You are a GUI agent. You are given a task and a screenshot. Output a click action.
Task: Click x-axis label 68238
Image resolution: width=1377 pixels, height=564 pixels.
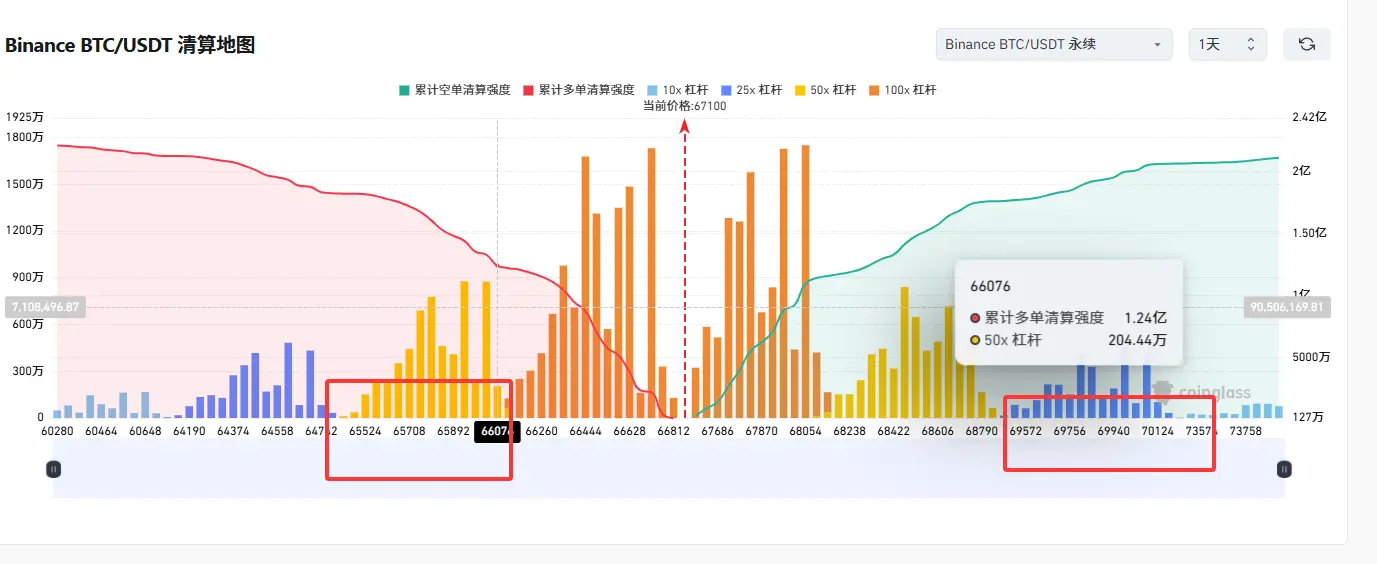(x=849, y=431)
